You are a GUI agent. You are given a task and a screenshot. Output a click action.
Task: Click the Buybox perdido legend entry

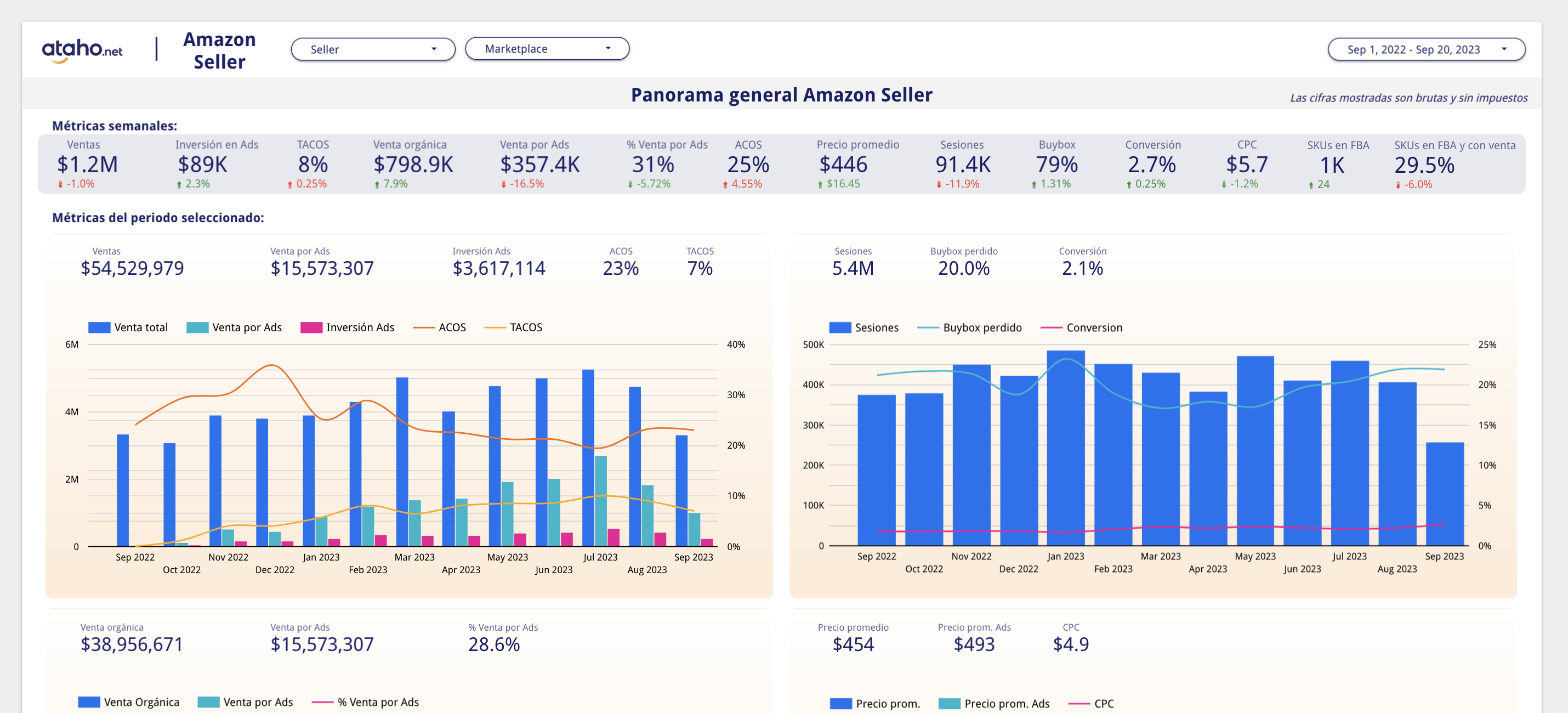969,327
